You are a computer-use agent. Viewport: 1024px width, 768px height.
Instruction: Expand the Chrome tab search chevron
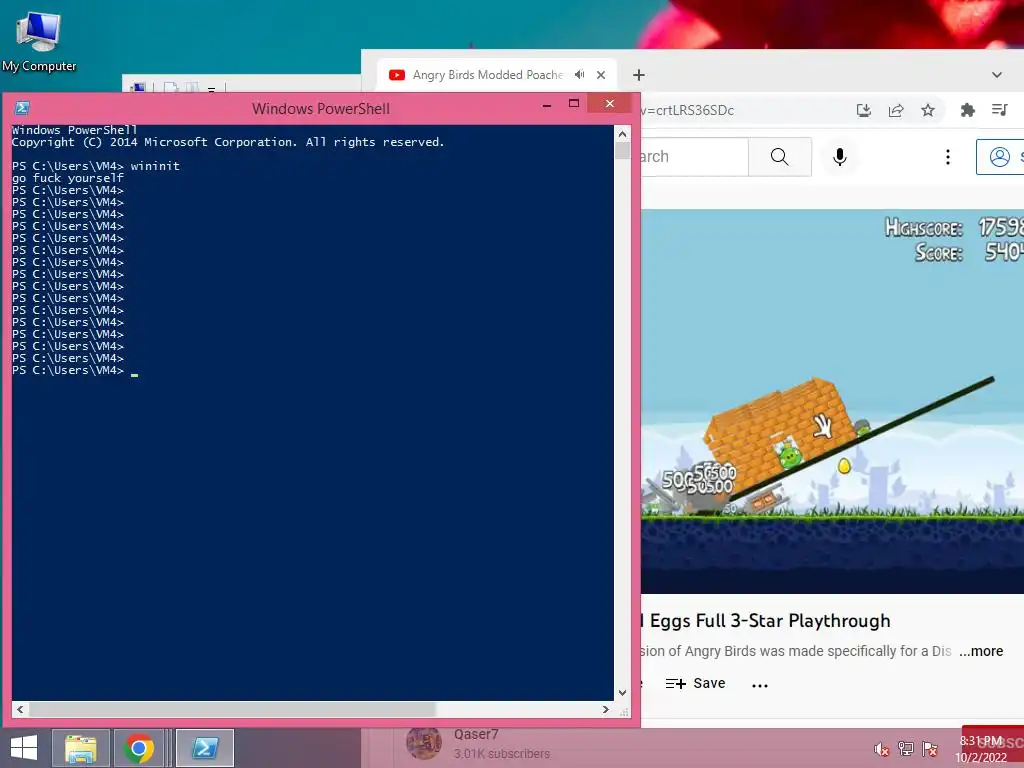[x=997, y=75]
